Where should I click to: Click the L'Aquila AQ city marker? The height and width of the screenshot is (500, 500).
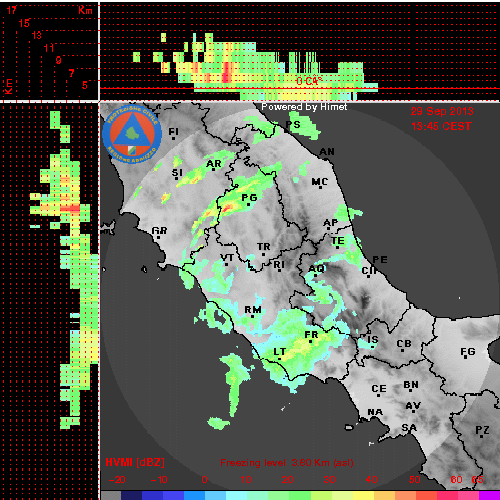pos(316,270)
